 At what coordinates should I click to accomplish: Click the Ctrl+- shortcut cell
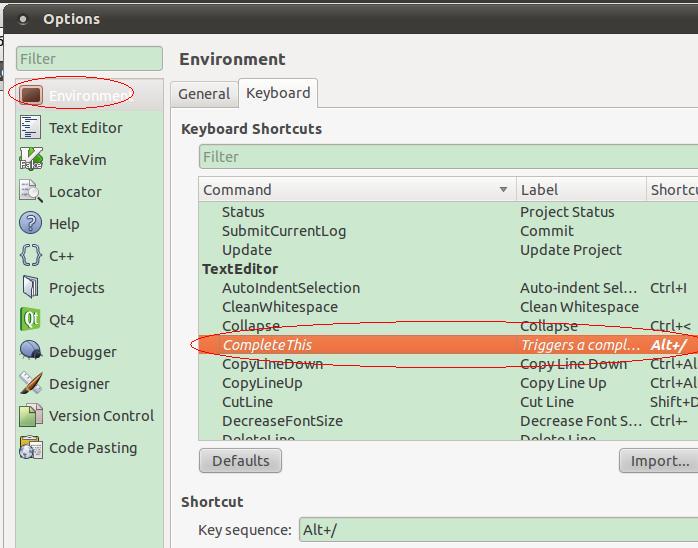668,421
